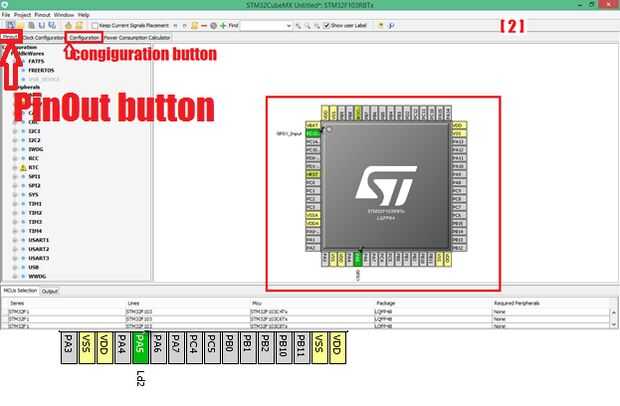
Task: Select TIM4 in the peripherals tree
Action: (35, 231)
